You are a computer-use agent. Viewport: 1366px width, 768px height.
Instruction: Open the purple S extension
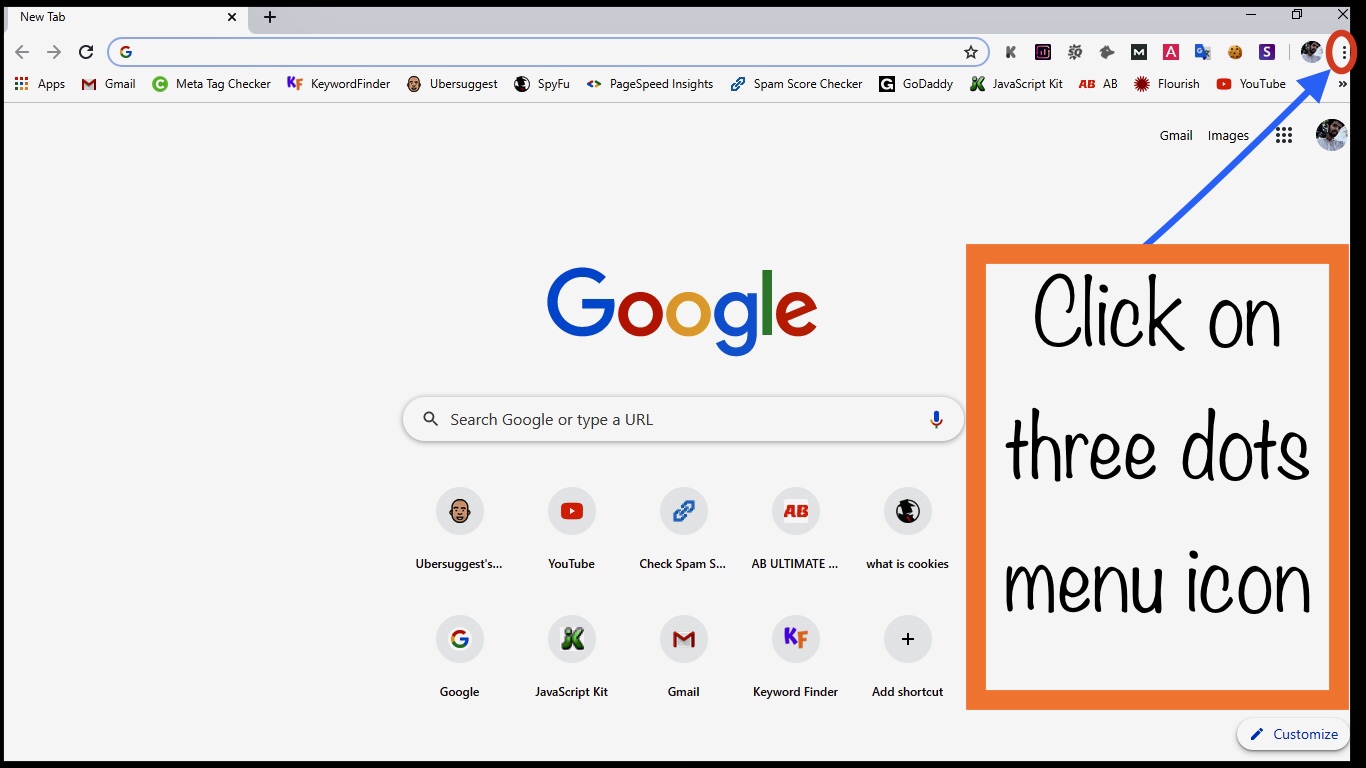(x=1267, y=52)
